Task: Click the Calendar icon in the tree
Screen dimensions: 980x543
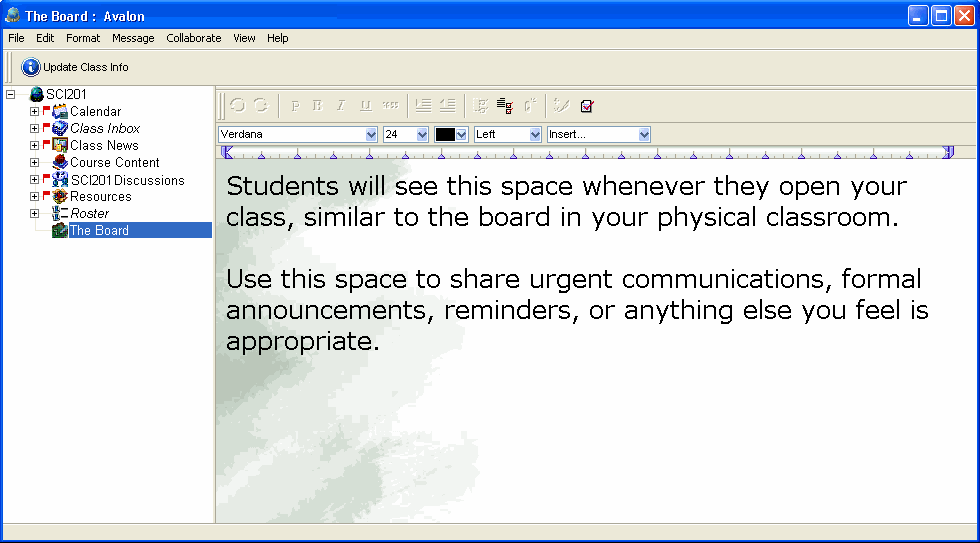Action: click(x=60, y=112)
